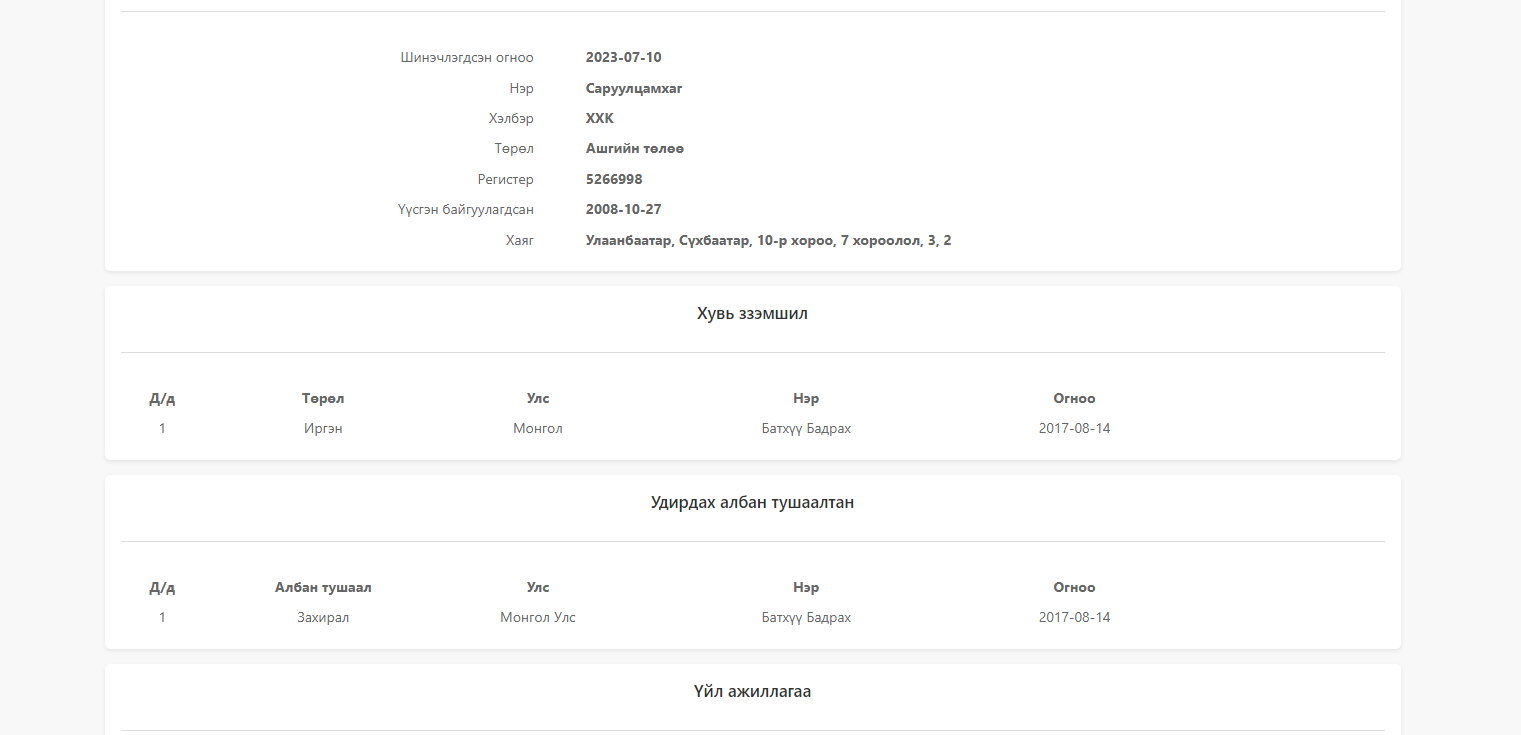Click Батхүү Бадрах in the officers table

pyautogui.click(x=806, y=618)
